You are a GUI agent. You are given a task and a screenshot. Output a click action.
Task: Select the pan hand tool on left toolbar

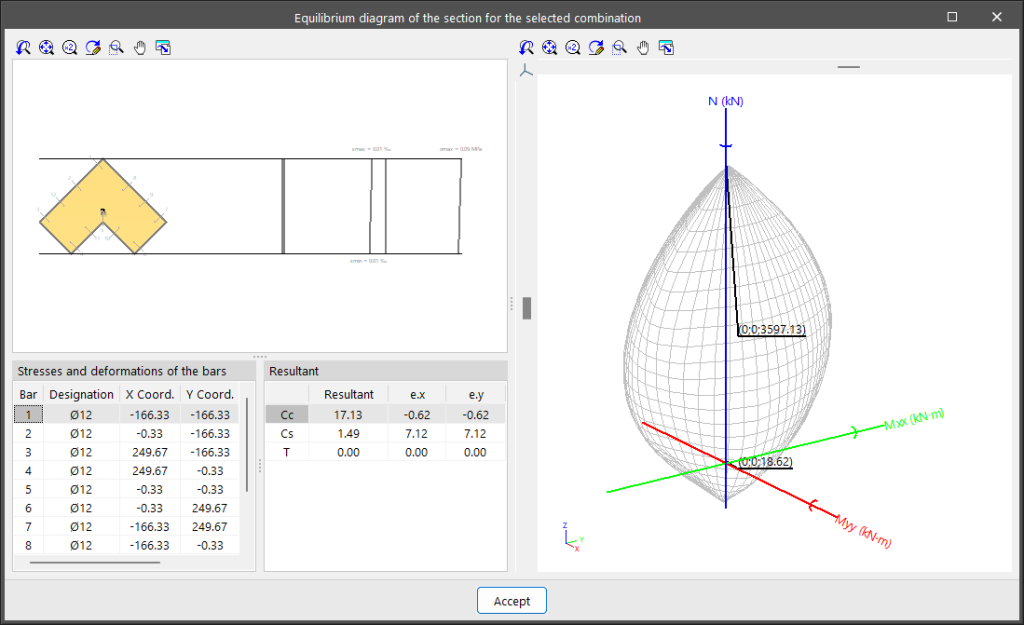pos(139,47)
